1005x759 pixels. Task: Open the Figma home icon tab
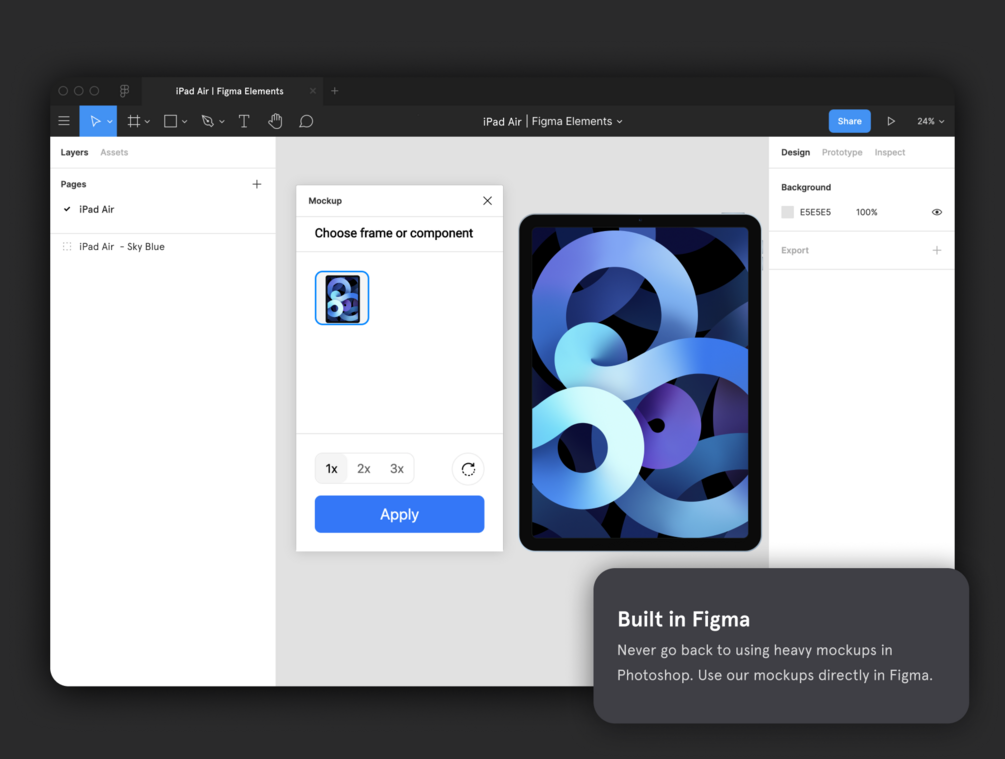pos(124,91)
